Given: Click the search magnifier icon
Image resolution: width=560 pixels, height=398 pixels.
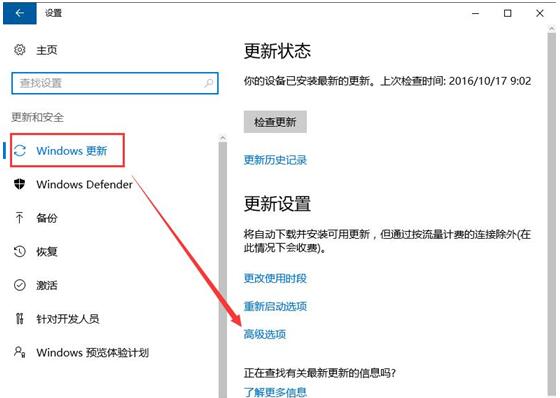Looking at the screenshot, I should [209, 83].
